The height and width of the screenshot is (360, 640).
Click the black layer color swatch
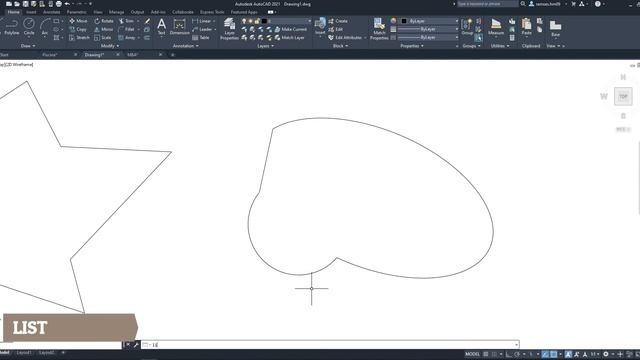tap(264, 21)
